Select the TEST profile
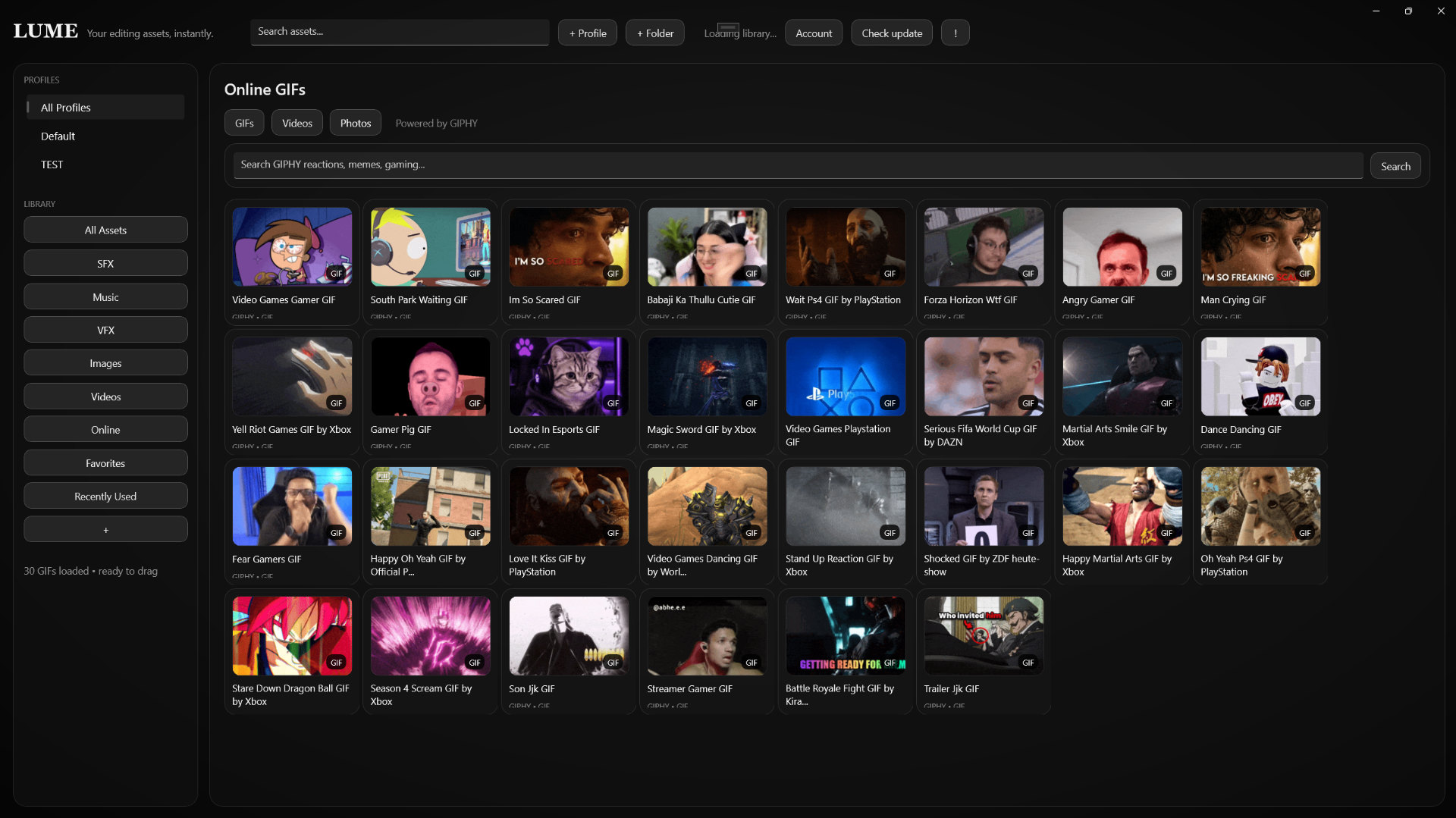This screenshot has height=818, width=1456. pyautogui.click(x=105, y=165)
